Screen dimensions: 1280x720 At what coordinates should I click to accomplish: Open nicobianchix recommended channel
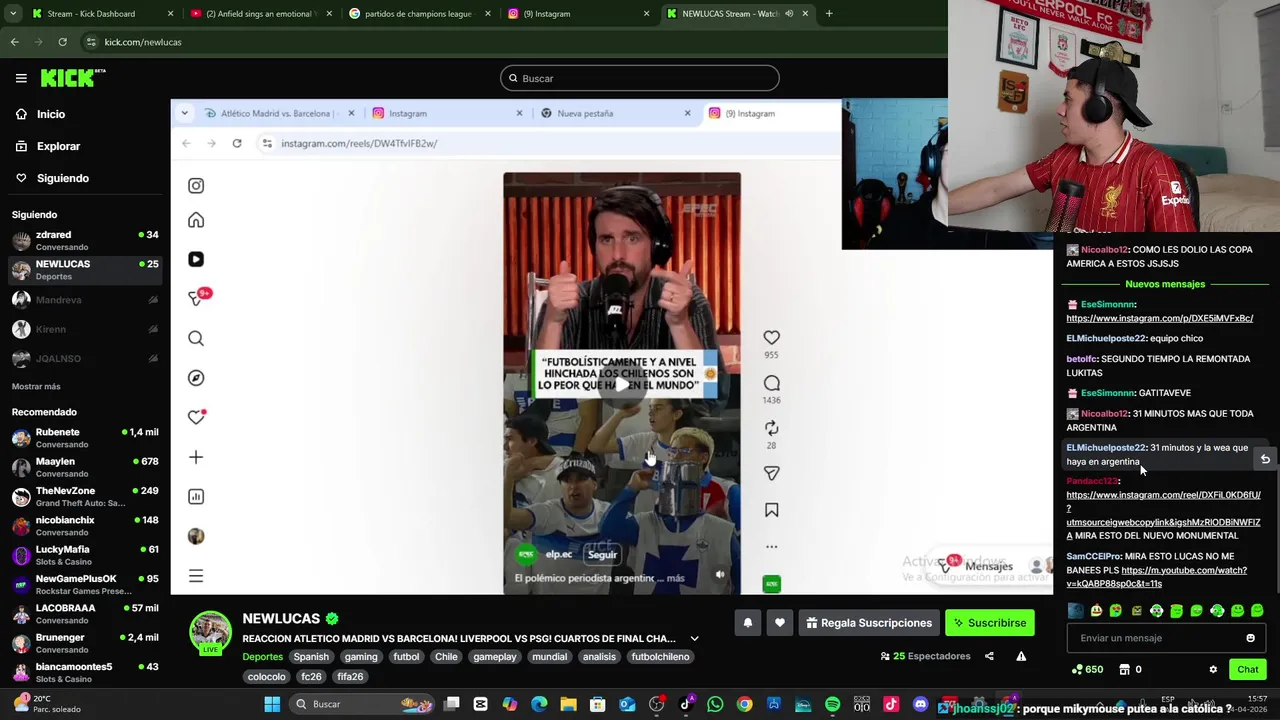(85, 526)
